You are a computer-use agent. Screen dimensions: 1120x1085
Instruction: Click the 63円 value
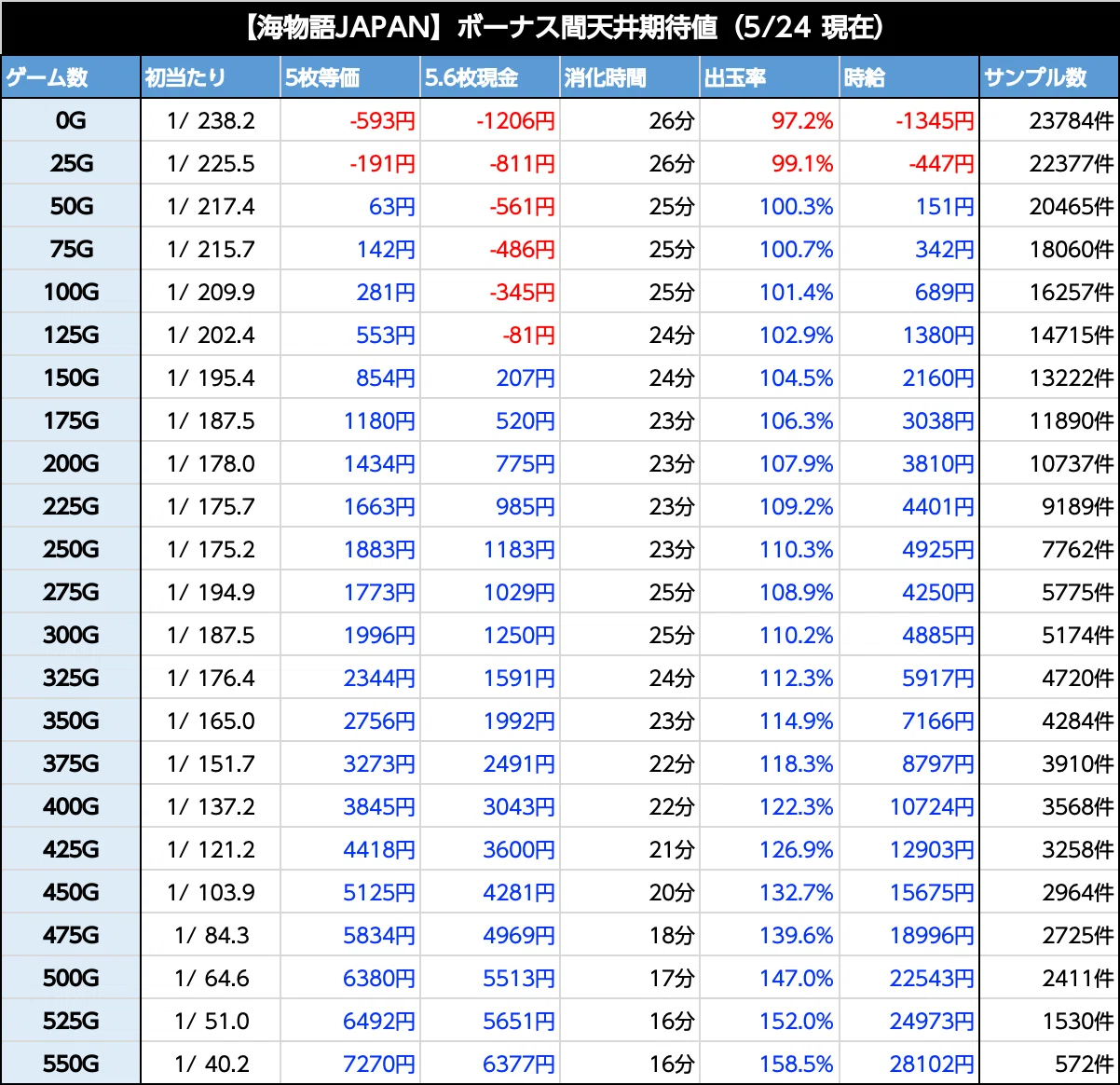[x=392, y=206]
